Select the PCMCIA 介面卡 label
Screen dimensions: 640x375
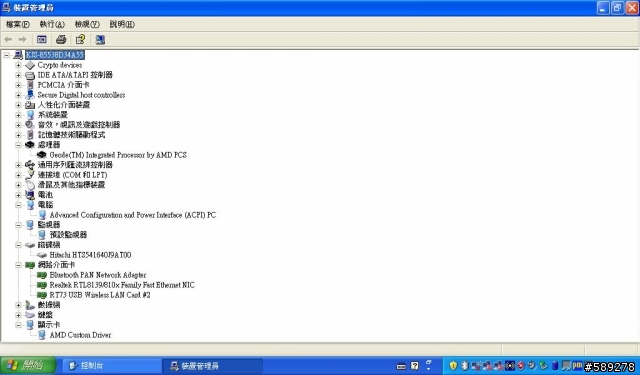point(63,85)
